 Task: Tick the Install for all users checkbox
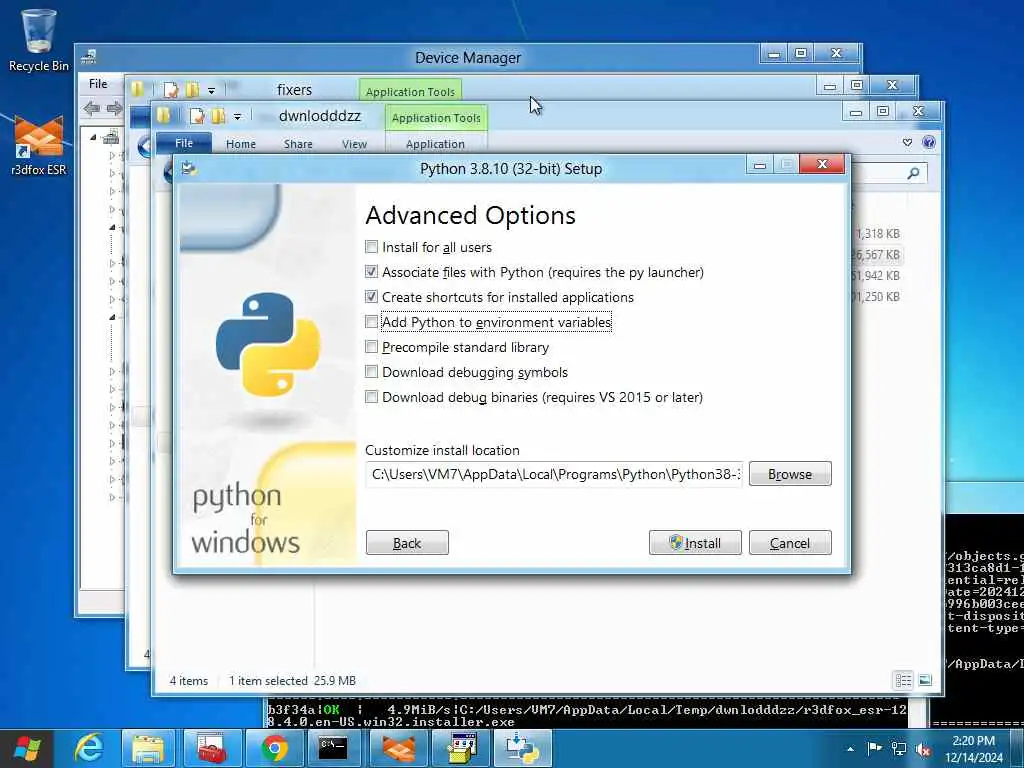[372, 247]
